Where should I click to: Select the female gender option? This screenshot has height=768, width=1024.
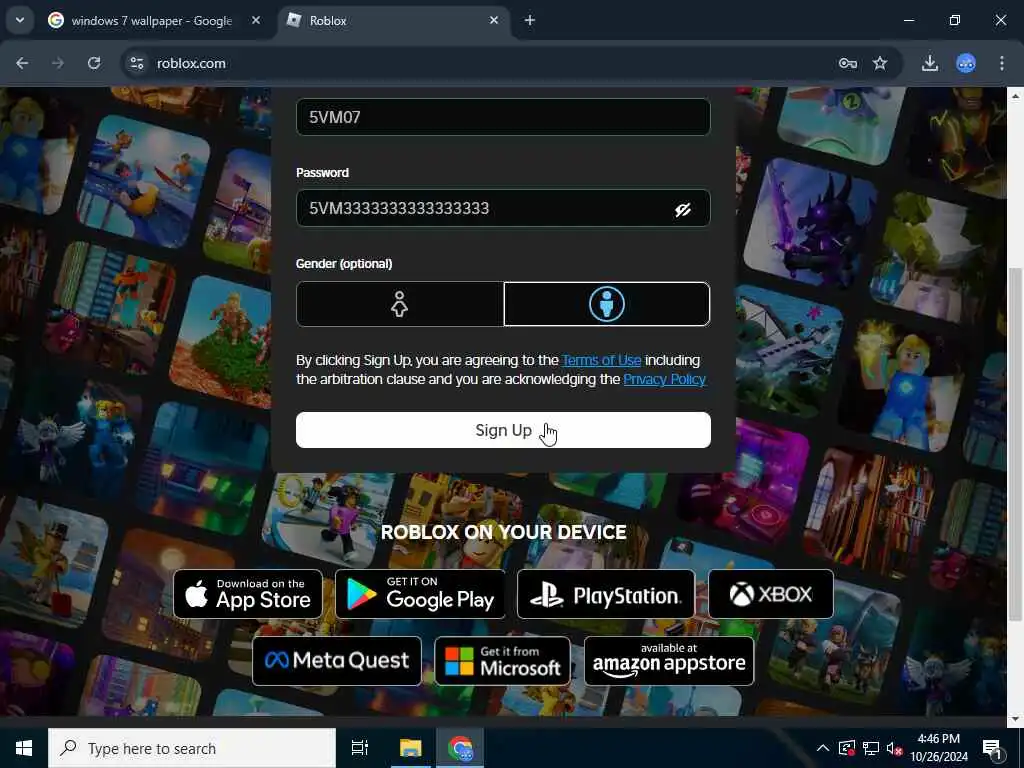click(400, 304)
